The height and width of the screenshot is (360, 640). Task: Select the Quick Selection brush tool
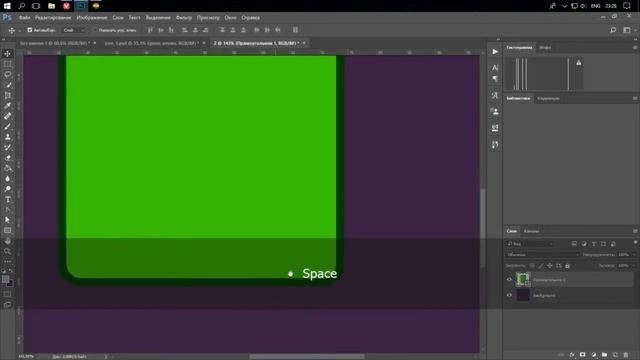7,85
